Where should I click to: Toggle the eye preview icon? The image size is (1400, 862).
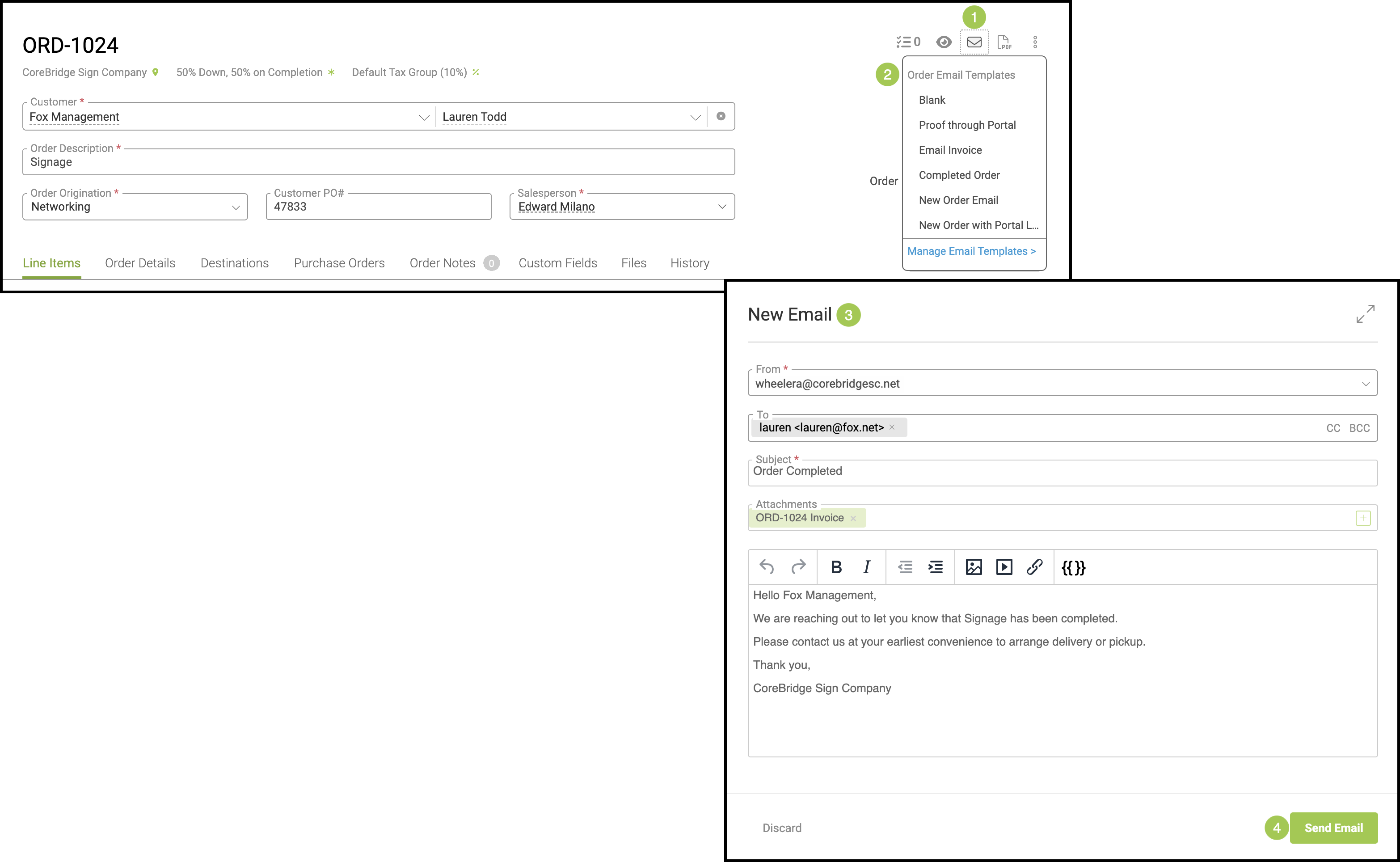click(x=944, y=42)
